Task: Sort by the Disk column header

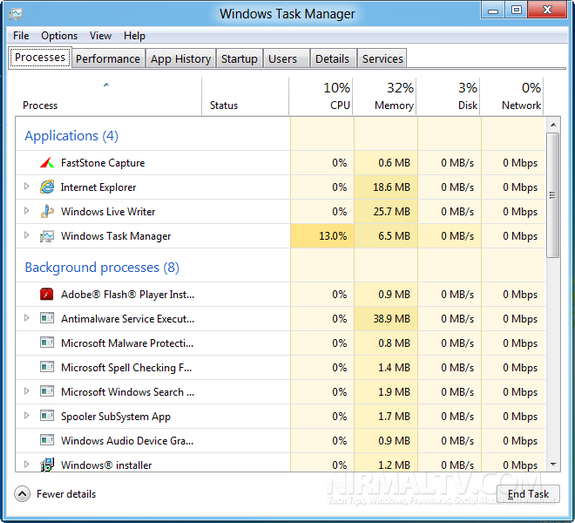Action: (448, 96)
